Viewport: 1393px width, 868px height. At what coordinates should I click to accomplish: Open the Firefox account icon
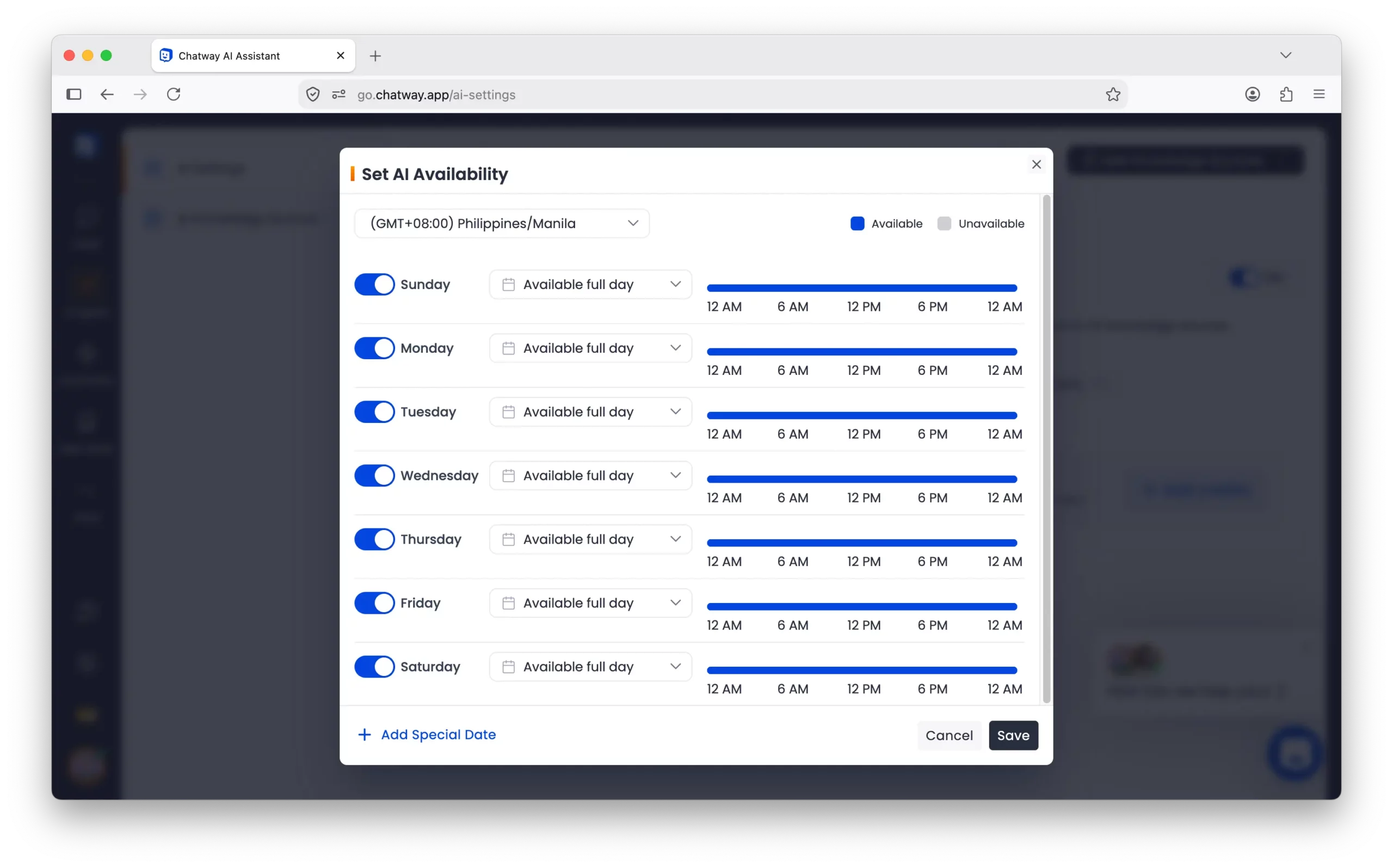[x=1253, y=94]
